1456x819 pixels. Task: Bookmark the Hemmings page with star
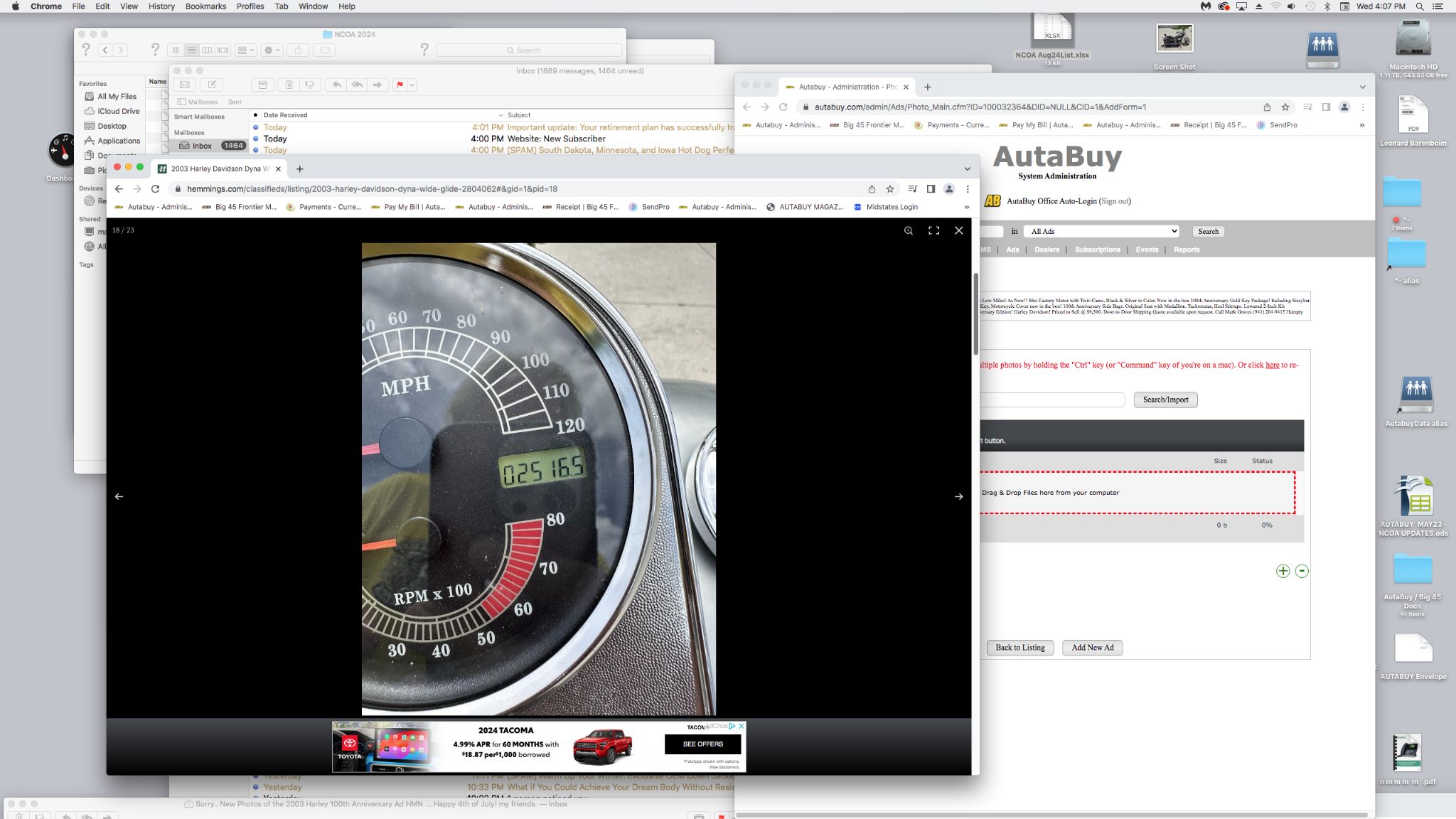tap(889, 189)
